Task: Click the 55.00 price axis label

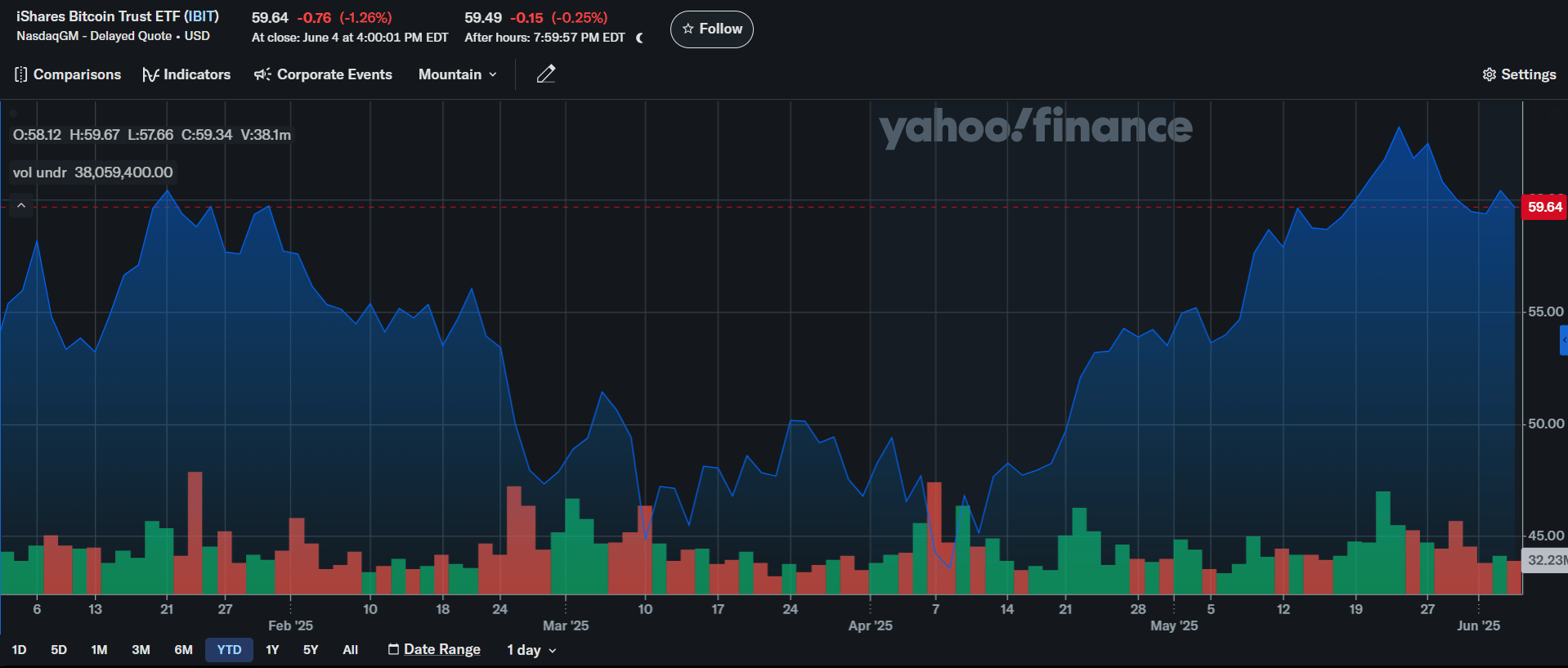Action: click(1545, 312)
